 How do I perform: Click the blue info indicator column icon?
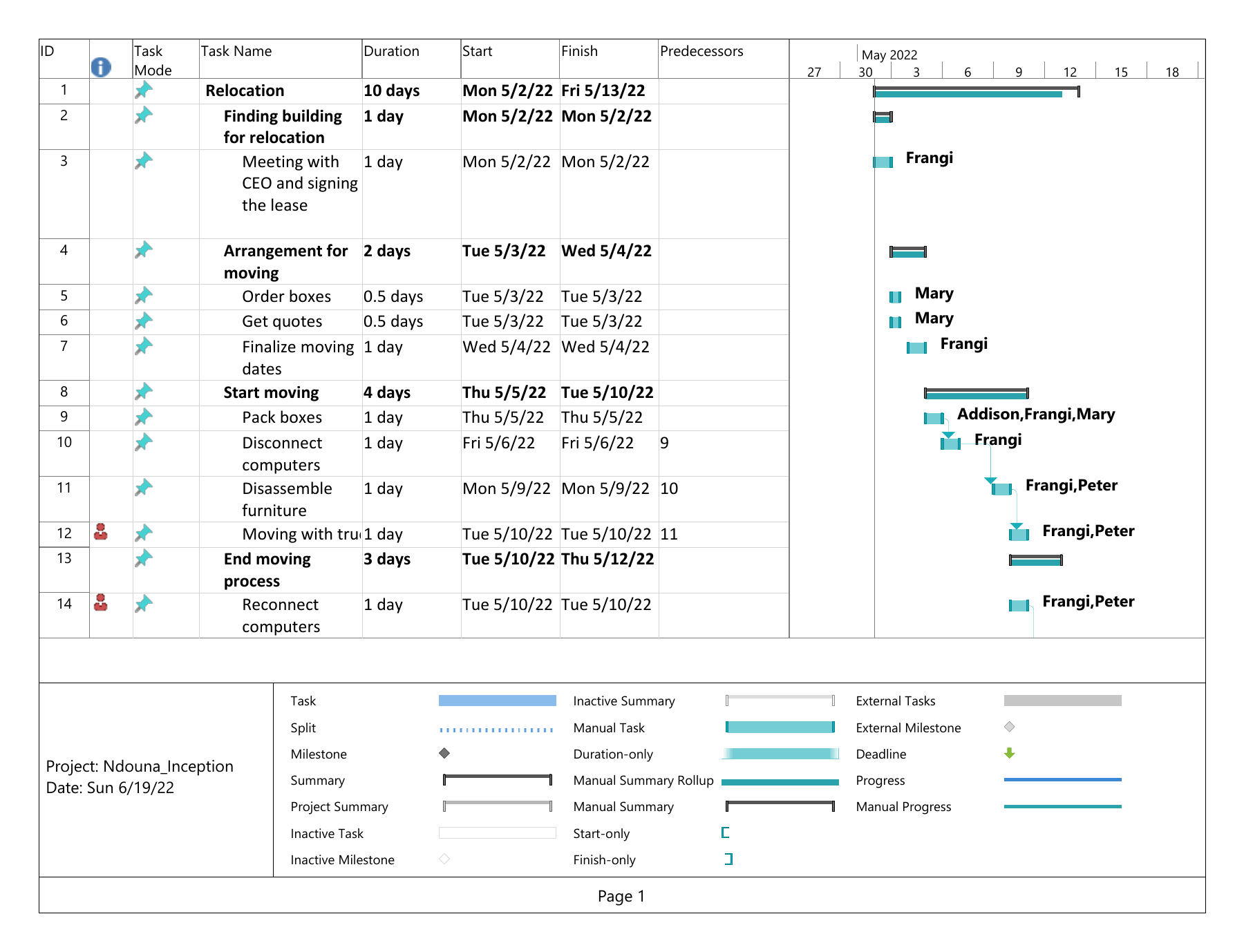click(101, 67)
